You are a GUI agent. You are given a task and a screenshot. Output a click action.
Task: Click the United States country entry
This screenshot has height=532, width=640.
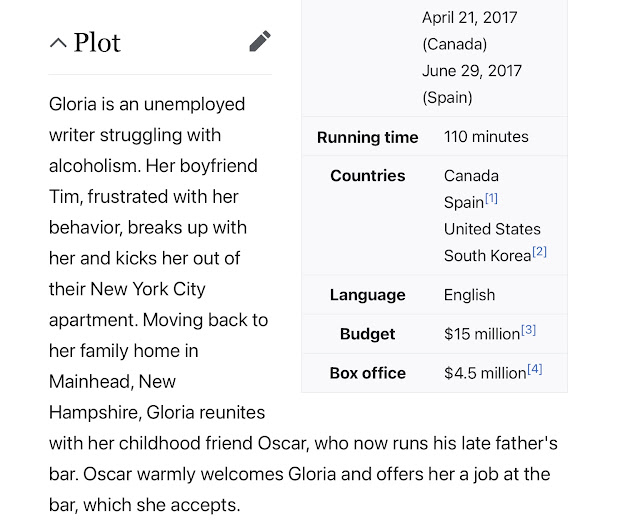[492, 229]
